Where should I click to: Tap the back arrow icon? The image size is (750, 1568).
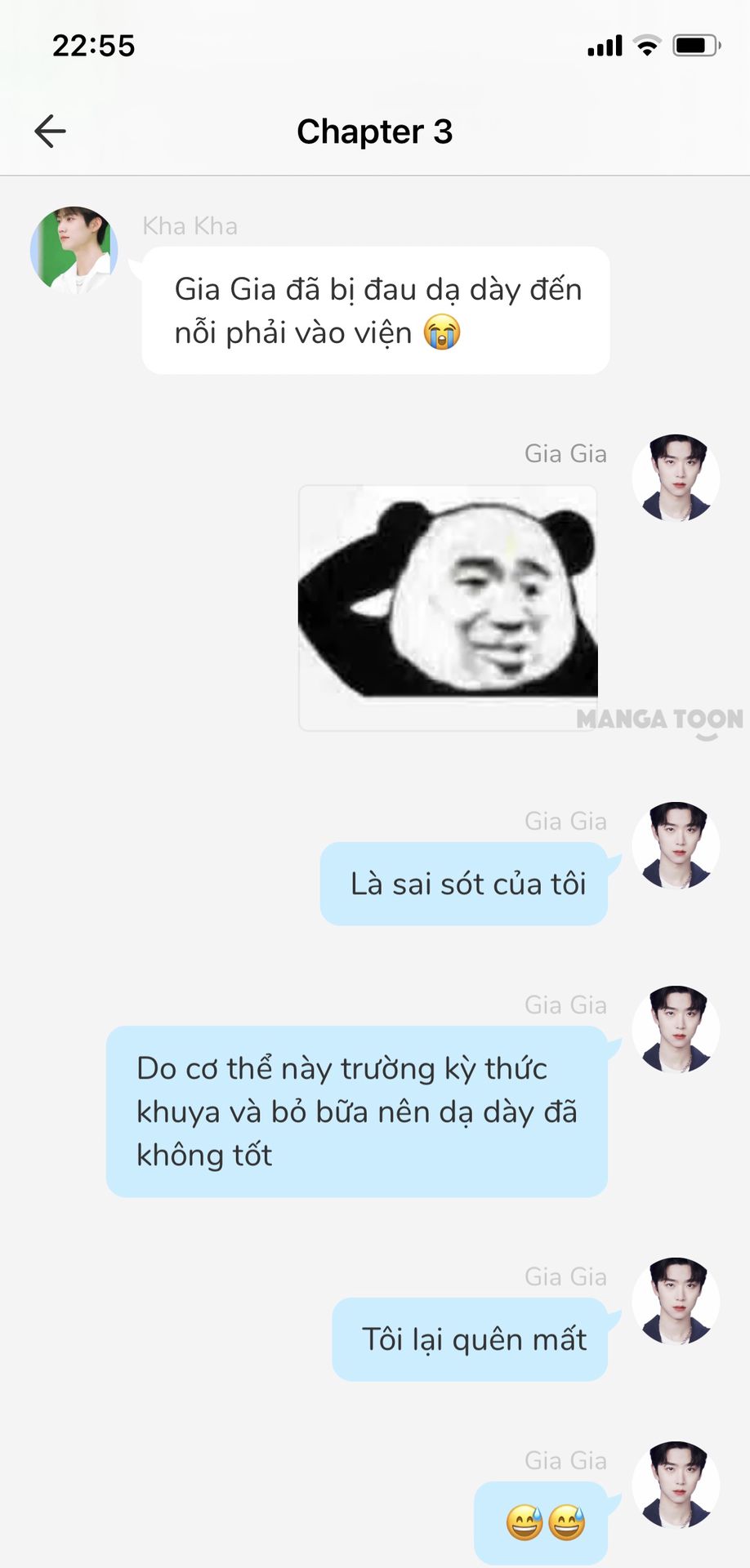(x=50, y=131)
